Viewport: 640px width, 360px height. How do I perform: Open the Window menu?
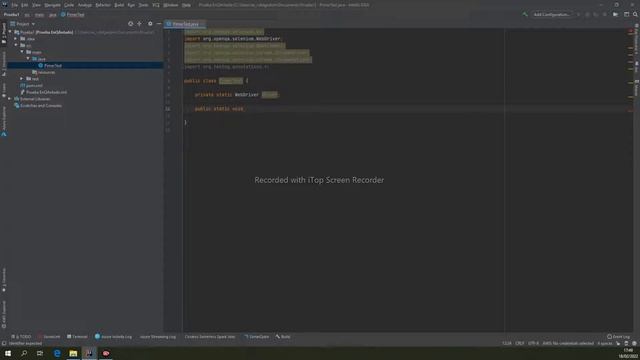point(171,5)
